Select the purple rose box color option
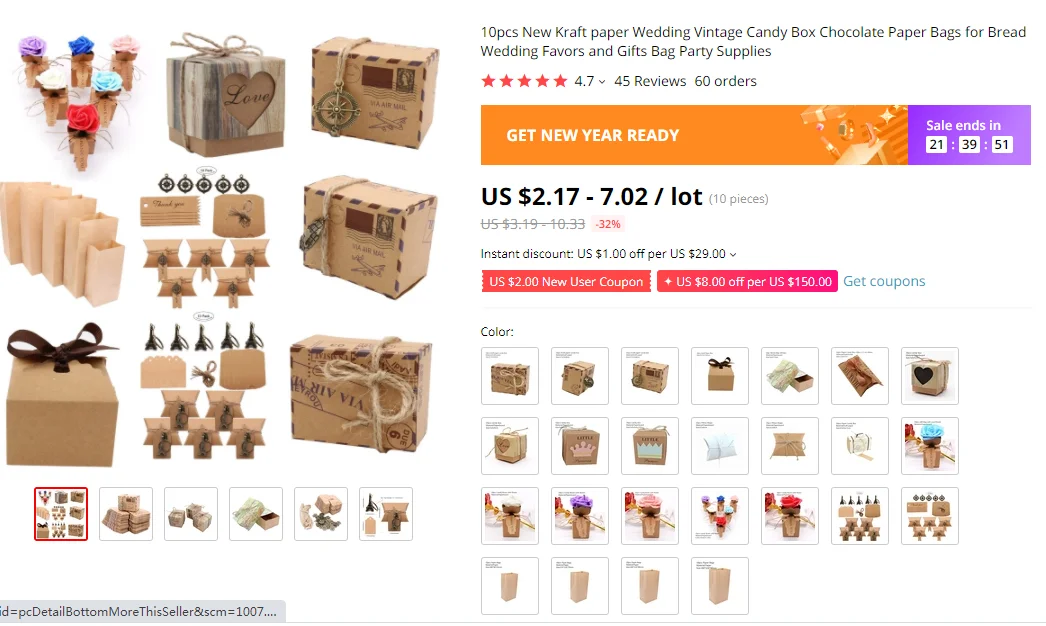Viewport: 1046px width, 626px height. pos(580,516)
